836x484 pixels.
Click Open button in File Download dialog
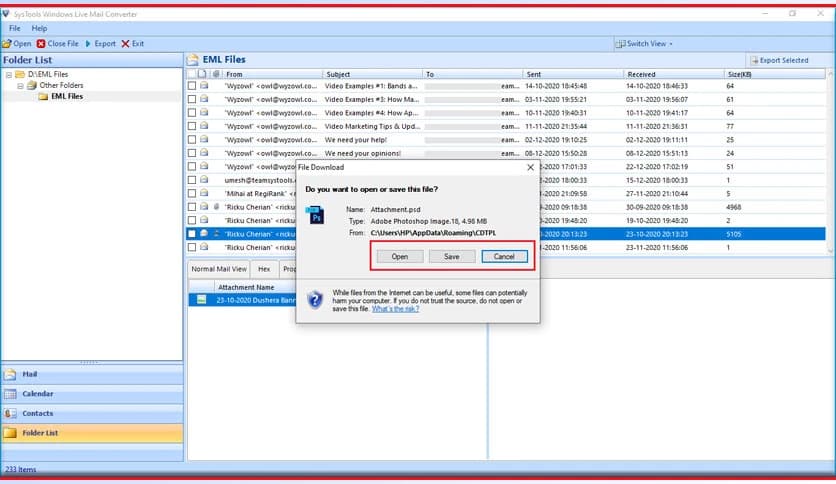tap(400, 256)
